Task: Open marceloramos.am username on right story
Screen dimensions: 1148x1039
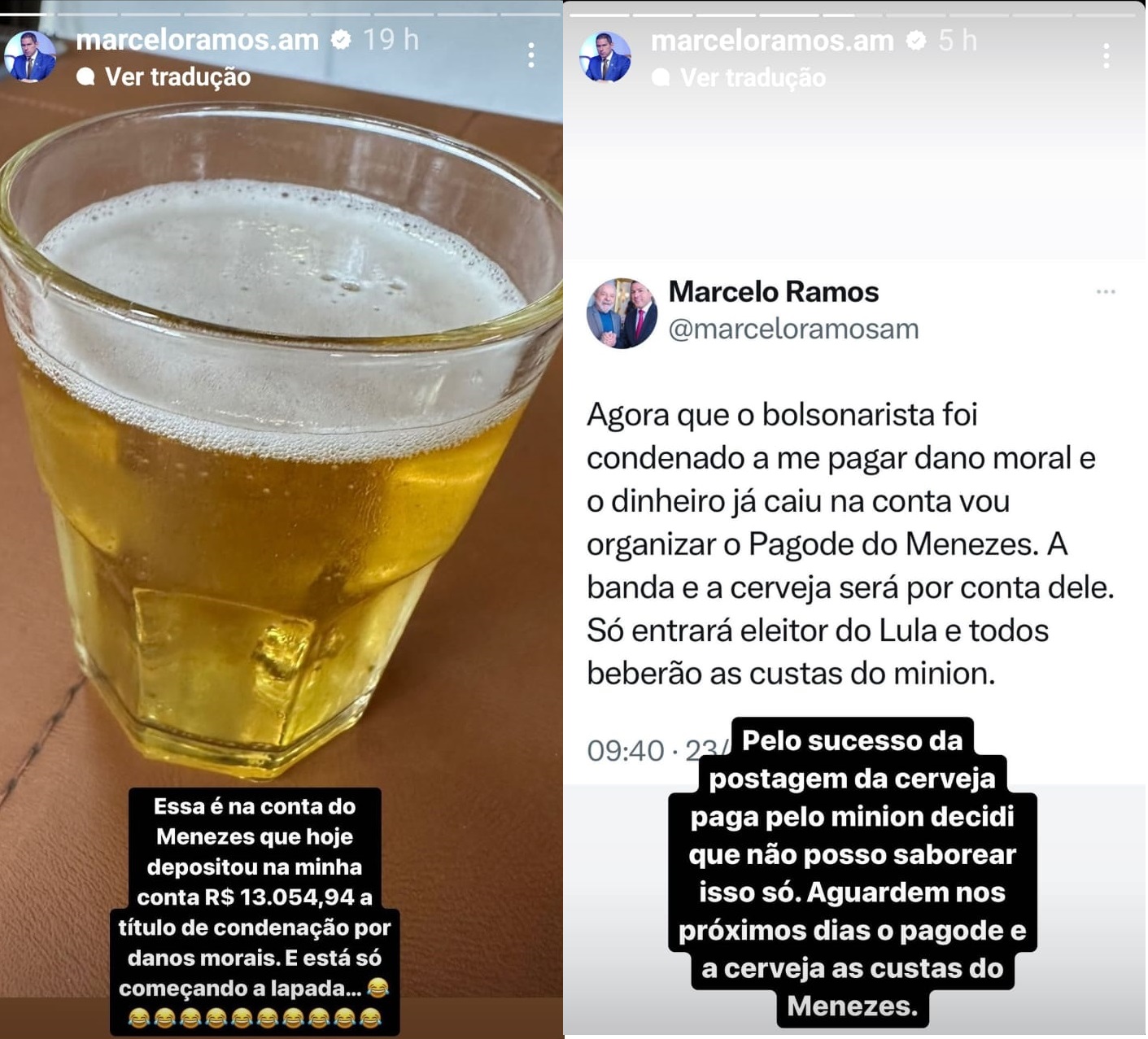Action: (773, 40)
